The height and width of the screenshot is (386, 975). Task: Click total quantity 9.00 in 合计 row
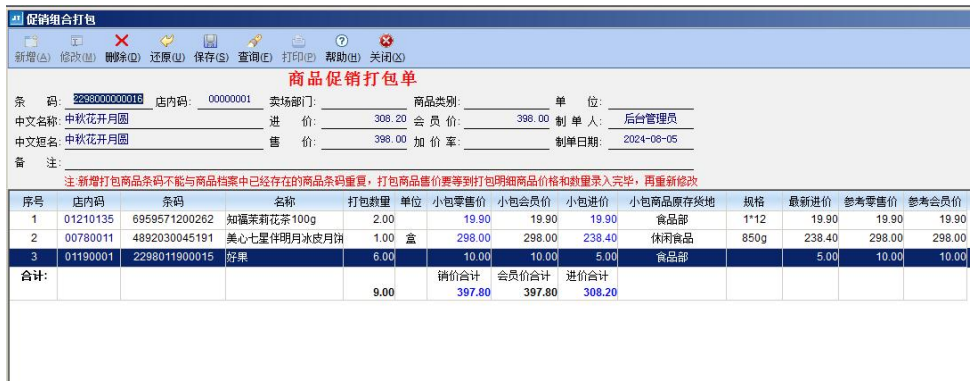coord(383,292)
